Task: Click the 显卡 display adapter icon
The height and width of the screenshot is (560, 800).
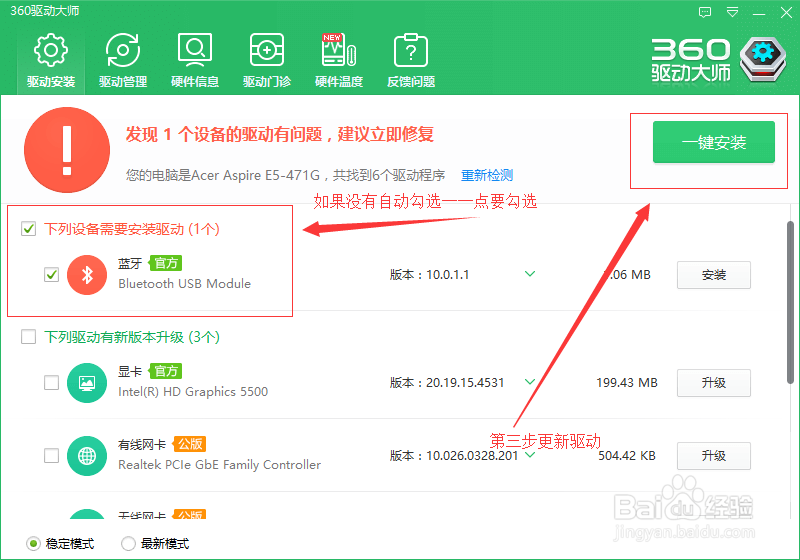Action: (x=87, y=383)
